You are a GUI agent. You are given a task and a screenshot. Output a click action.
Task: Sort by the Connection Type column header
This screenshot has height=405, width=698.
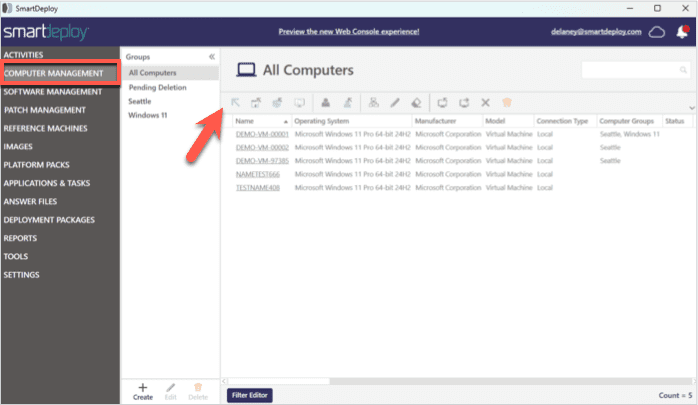[565, 121]
